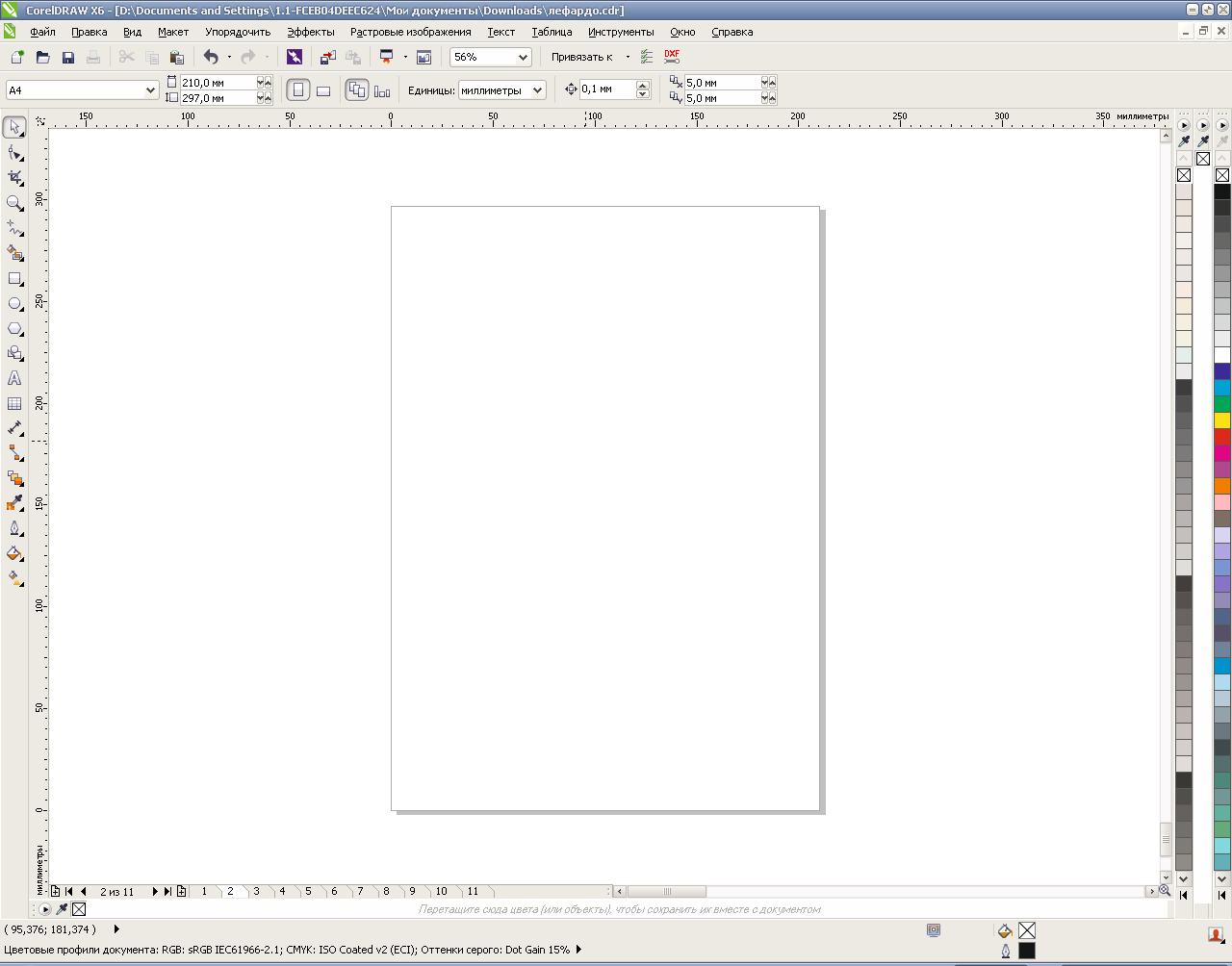Jump to the last page

[x=168, y=892]
